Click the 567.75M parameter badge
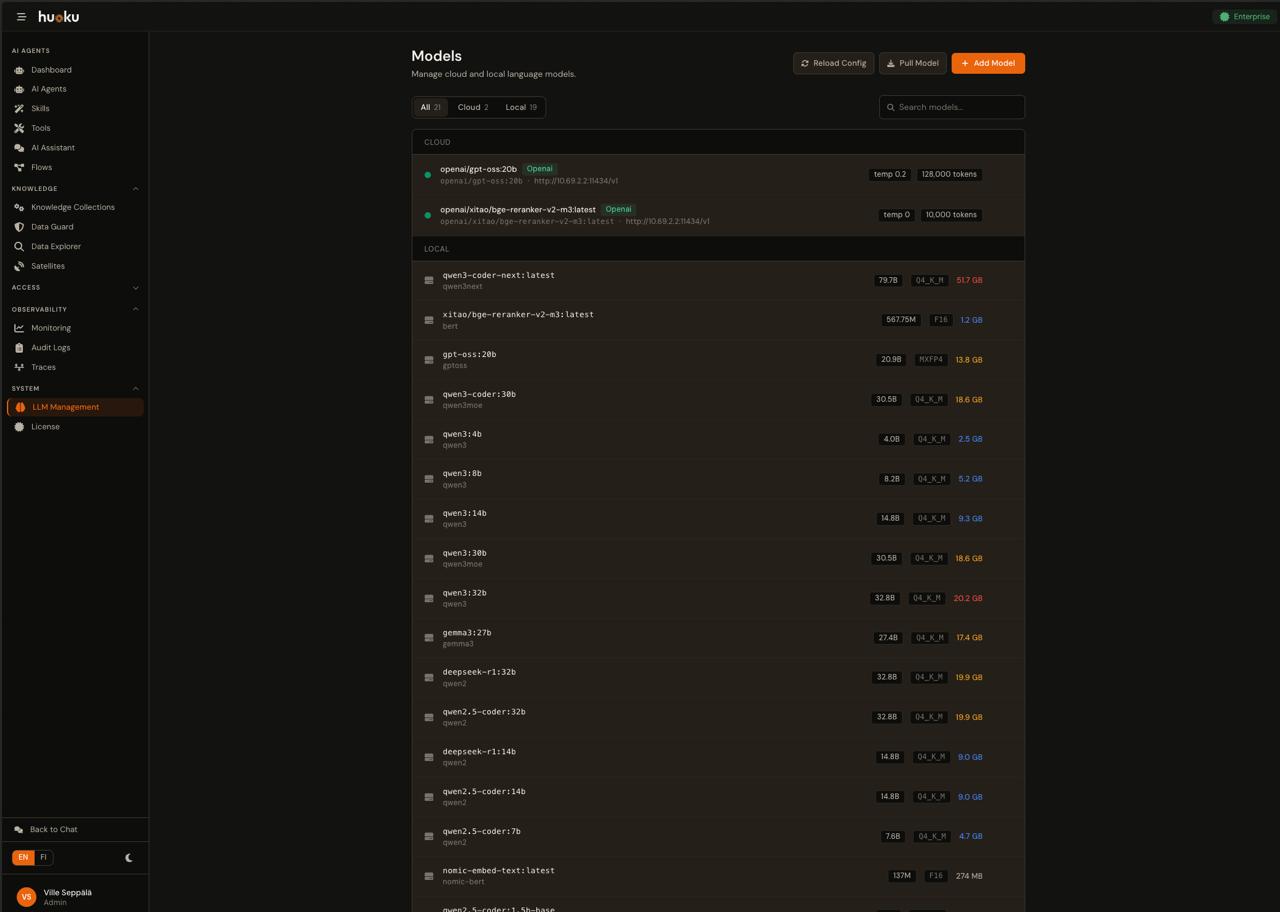This screenshot has height=912, width=1280. [901, 320]
